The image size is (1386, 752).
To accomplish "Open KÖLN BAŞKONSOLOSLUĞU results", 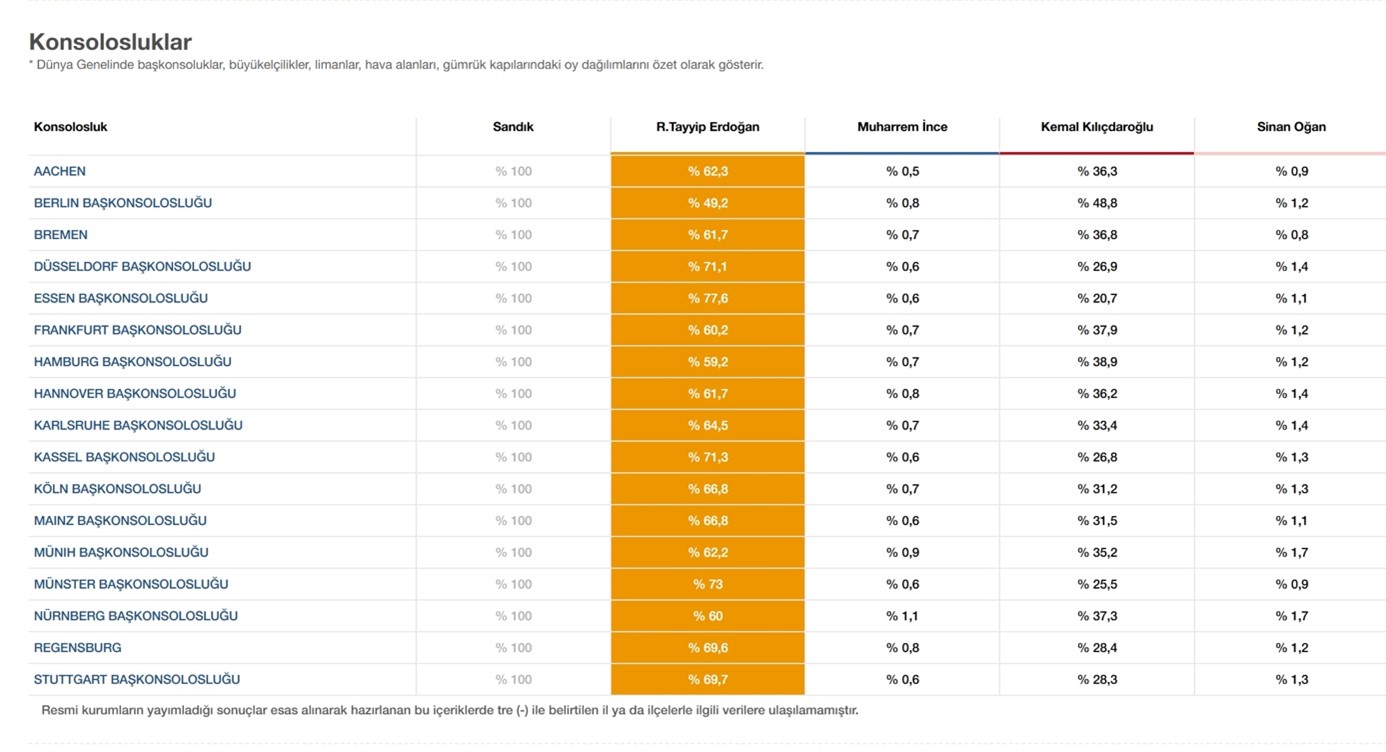I will (x=117, y=489).
